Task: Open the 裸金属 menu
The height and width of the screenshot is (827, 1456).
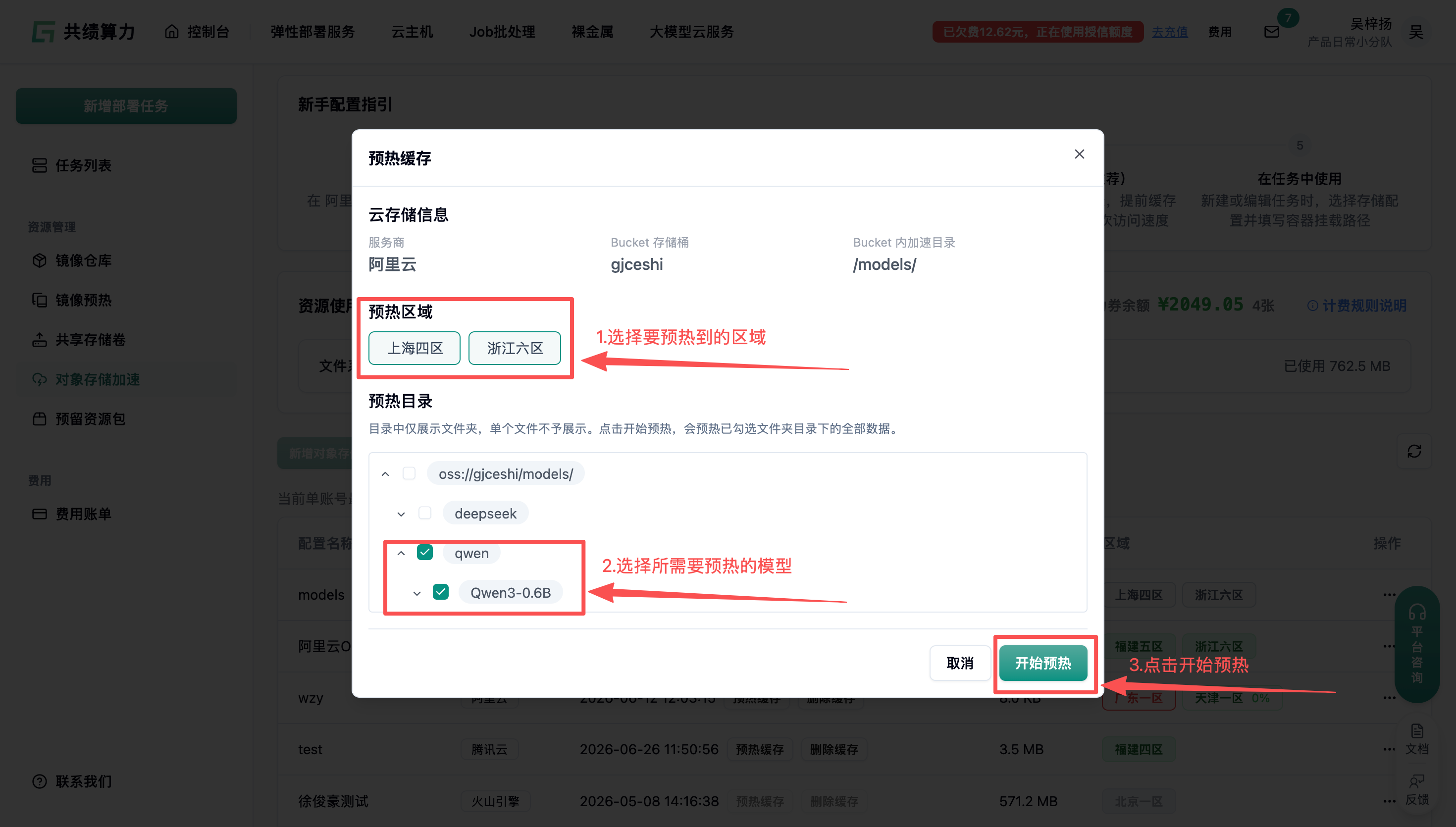Action: click(x=592, y=32)
